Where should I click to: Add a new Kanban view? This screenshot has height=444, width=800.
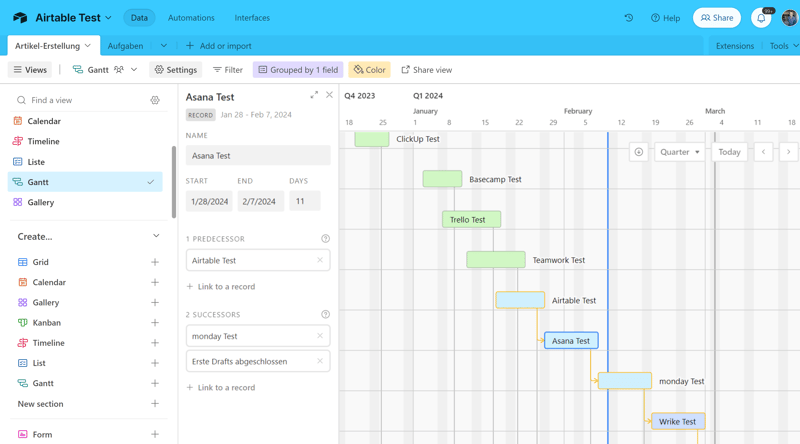pyautogui.click(x=155, y=323)
